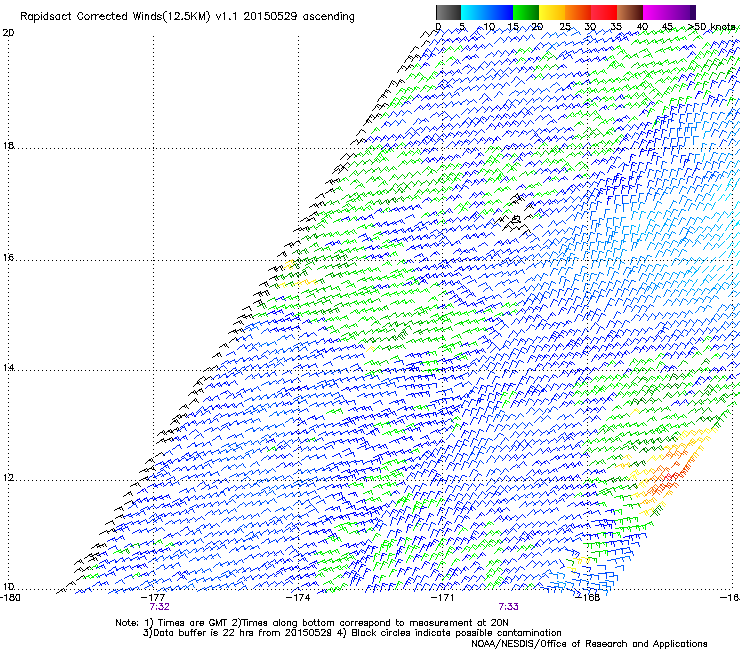
Task: Click the '35' legend label
Action: coord(616,27)
